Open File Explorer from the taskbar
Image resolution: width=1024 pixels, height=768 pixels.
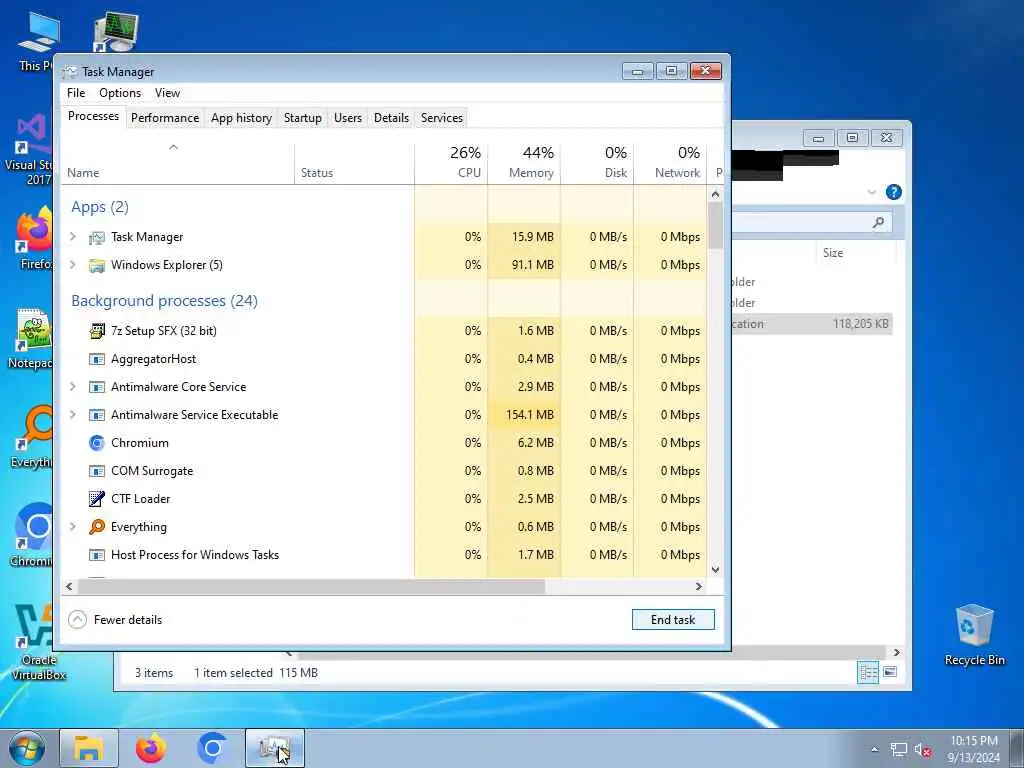click(x=89, y=748)
